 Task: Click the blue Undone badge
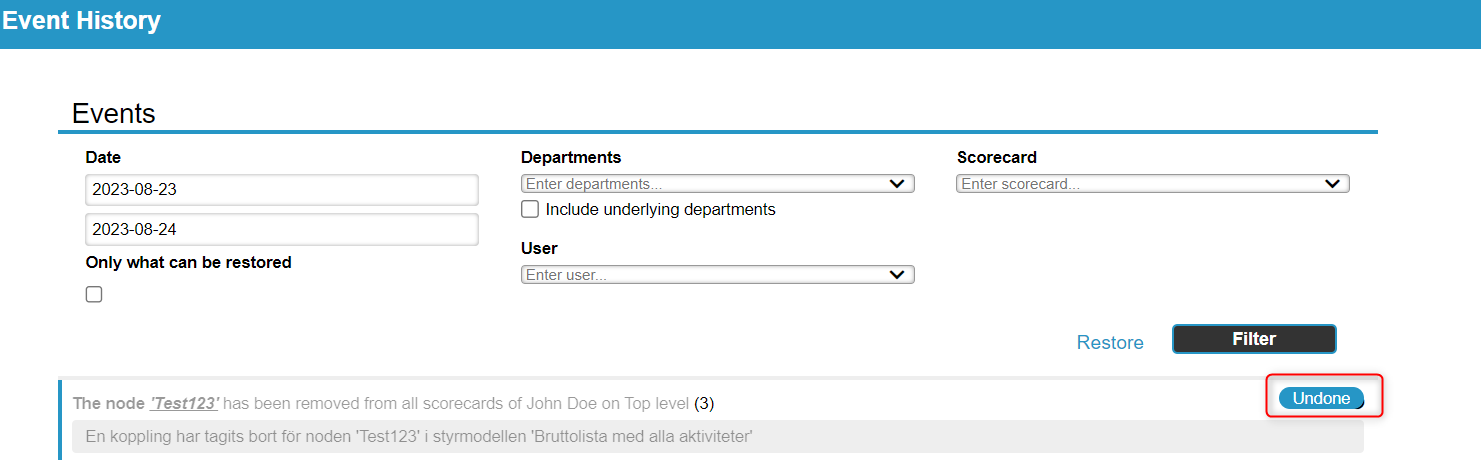tap(1321, 398)
